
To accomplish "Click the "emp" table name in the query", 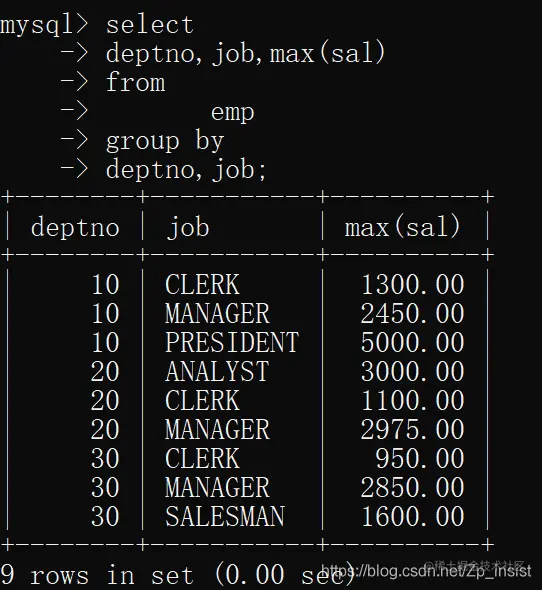I will click(233, 113).
